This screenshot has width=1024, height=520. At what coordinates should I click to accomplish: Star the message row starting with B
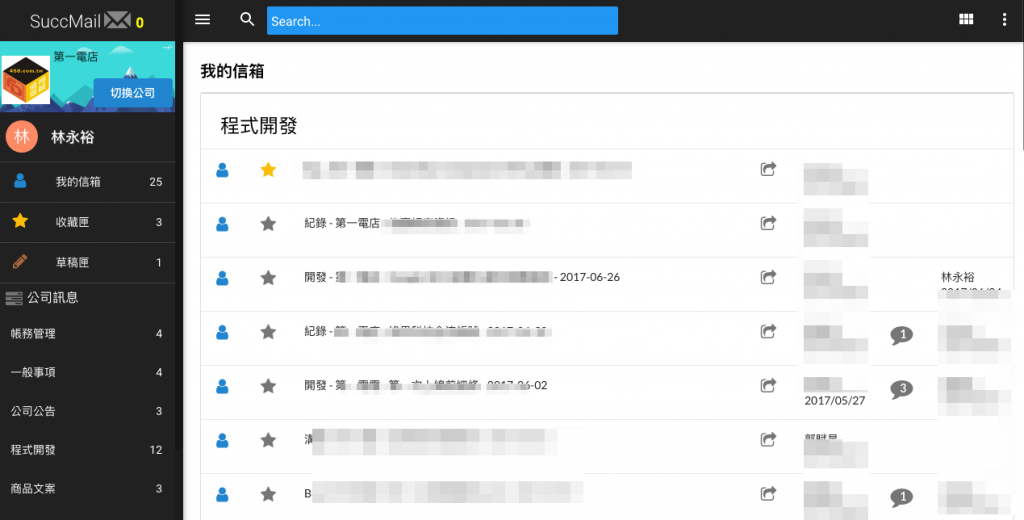(x=268, y=495)
